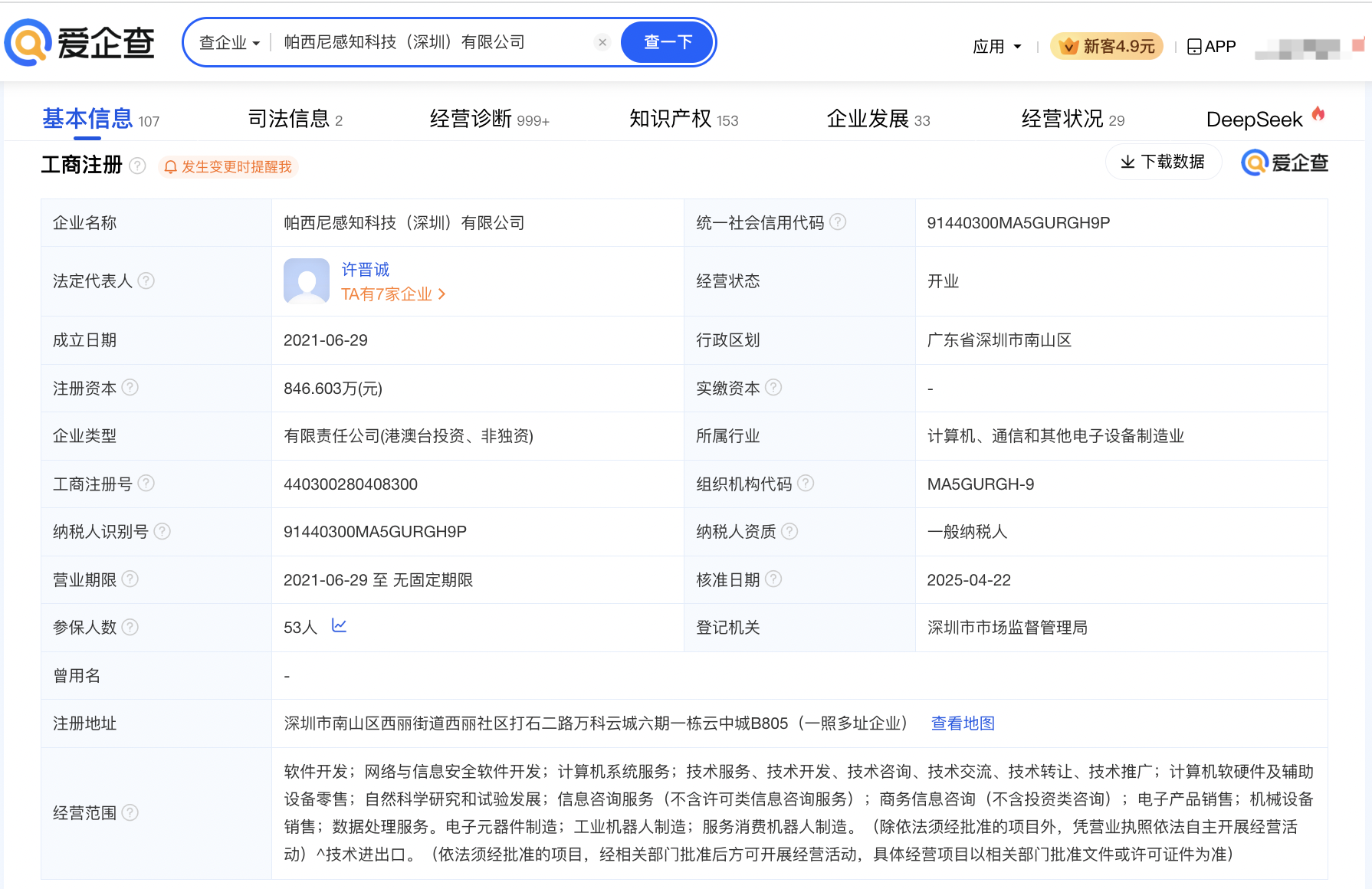Click the help icon beside 注册资本
Screen dimensions: 1372x889
(130, 388)
